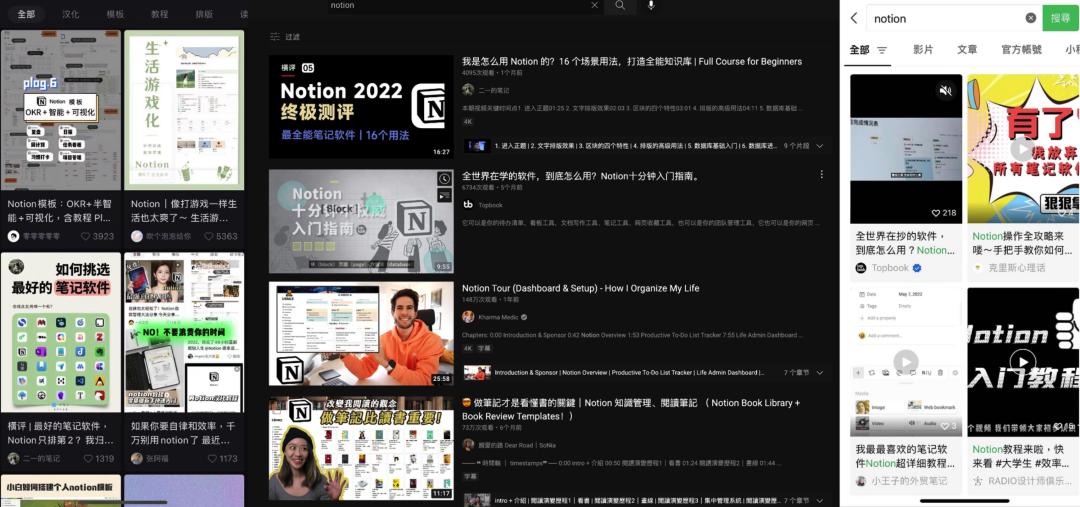This screenshot has width=1080, height=507.
Task: Play the 有了 Notion操作全攻略 video
Action: [x=1023, y=149]
